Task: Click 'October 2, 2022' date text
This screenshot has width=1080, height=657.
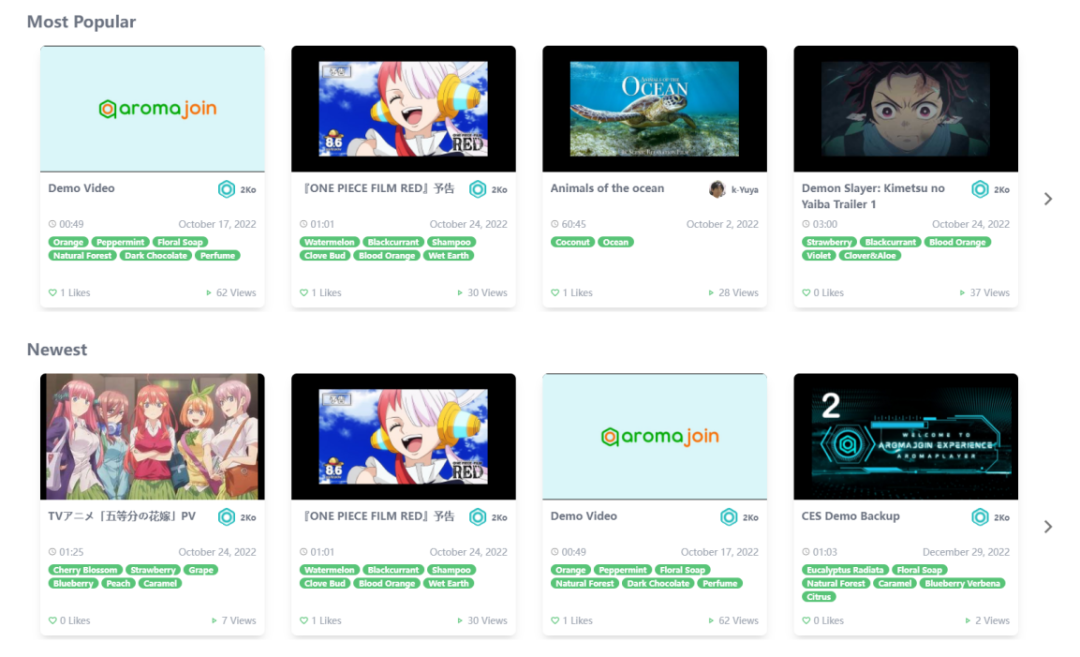Action: click(722, 224)
